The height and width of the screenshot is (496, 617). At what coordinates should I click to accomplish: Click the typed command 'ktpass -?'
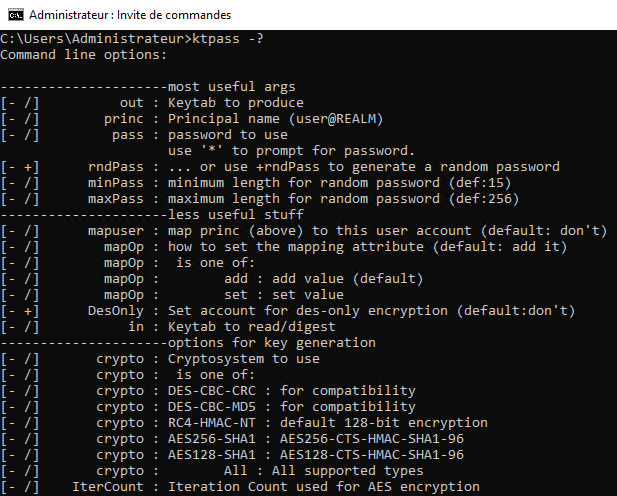tap(228, 39)
